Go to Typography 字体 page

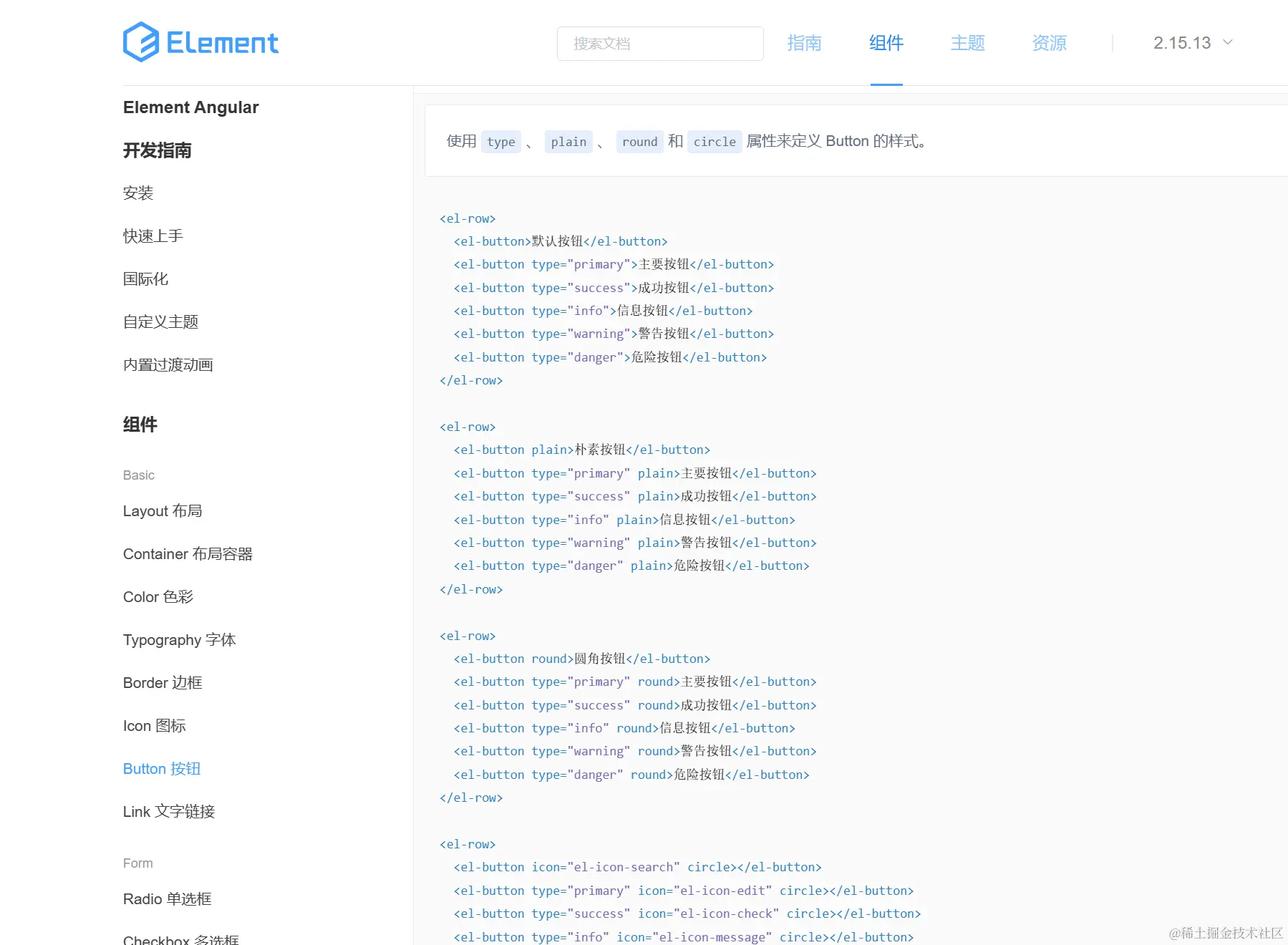click(x=179, y=640)
